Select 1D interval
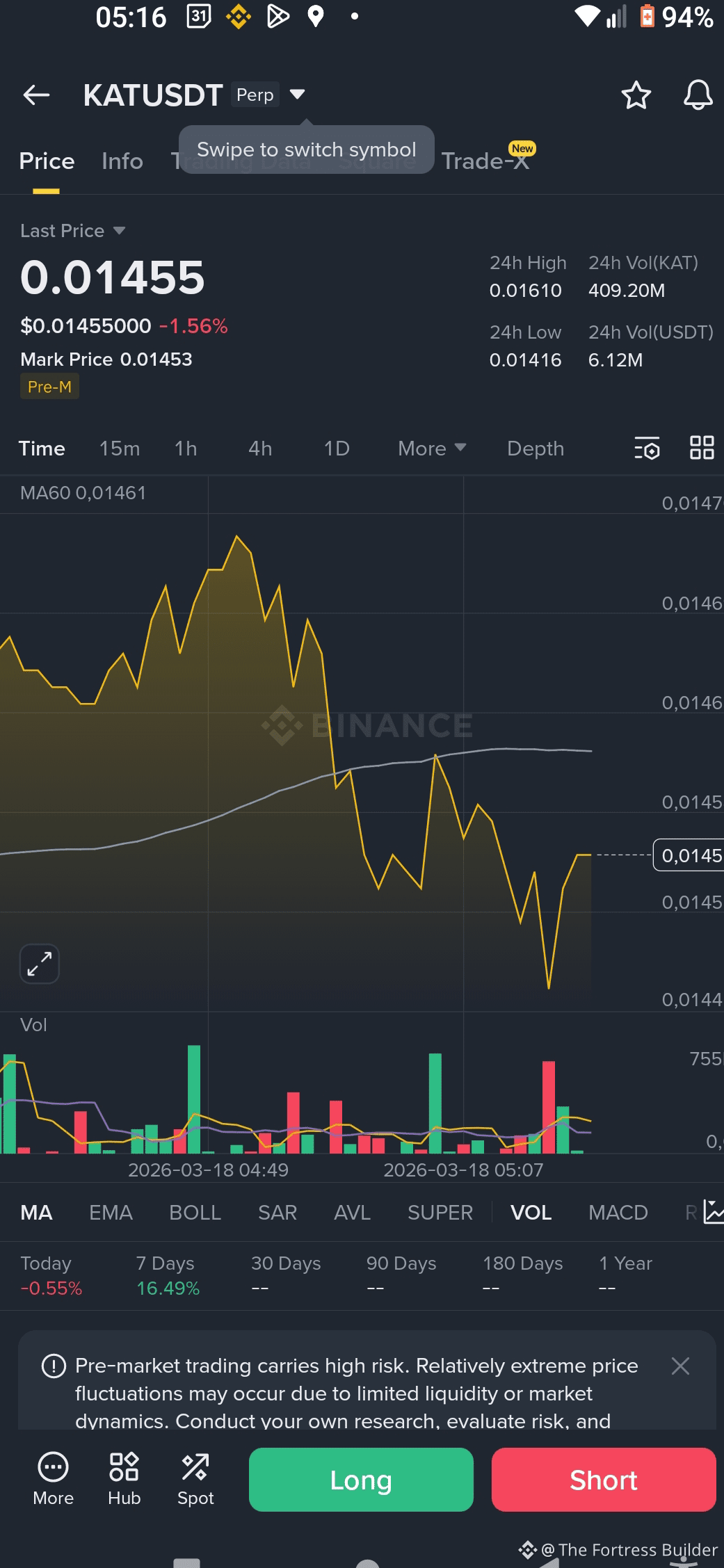 click(337, 448)
